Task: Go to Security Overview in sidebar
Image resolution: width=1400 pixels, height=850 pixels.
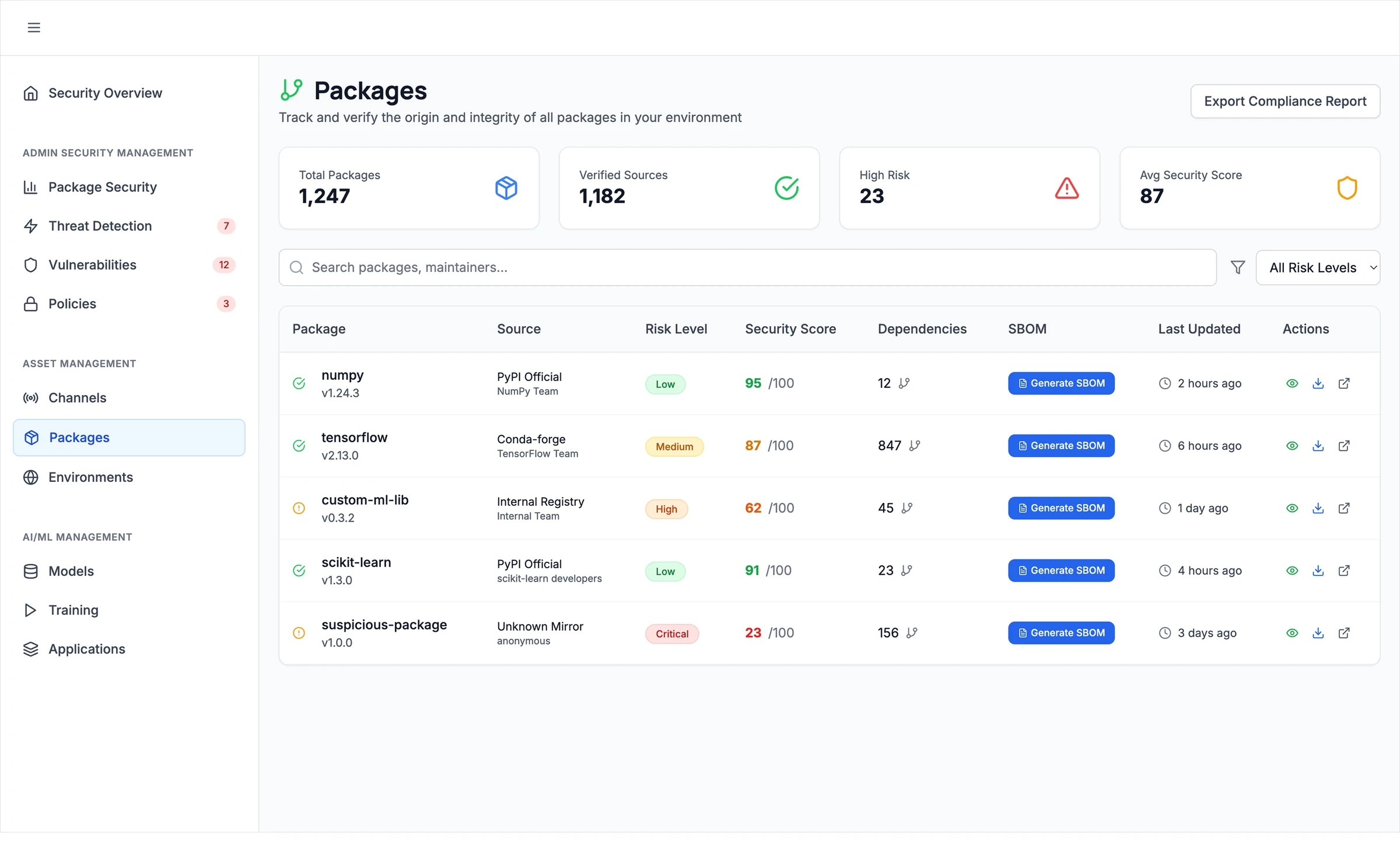Action: coord(129,93)
